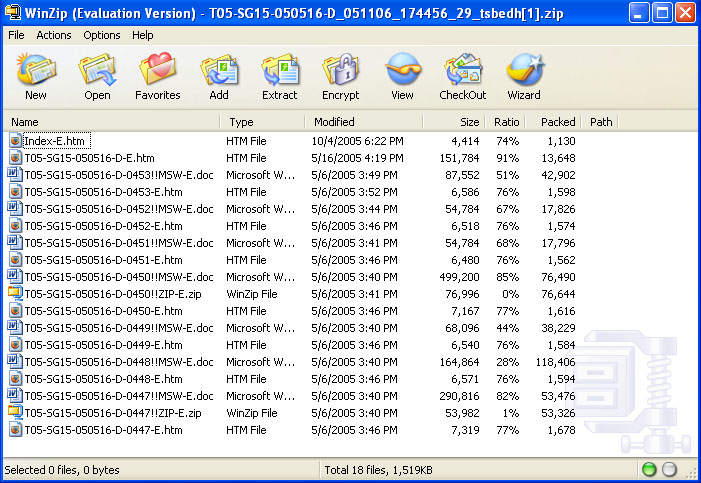Viewport: 701px width, 483px height.
Task: Click the status text Total 18 files, 1,519KB
Action: (378, 470)
